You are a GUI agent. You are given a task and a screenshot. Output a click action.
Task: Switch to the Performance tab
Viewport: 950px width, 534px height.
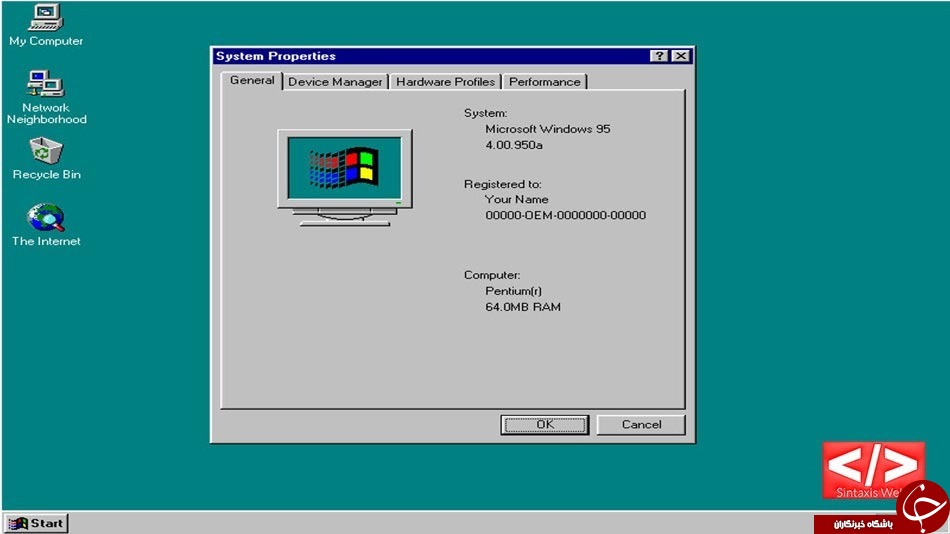tap(544, 82)
